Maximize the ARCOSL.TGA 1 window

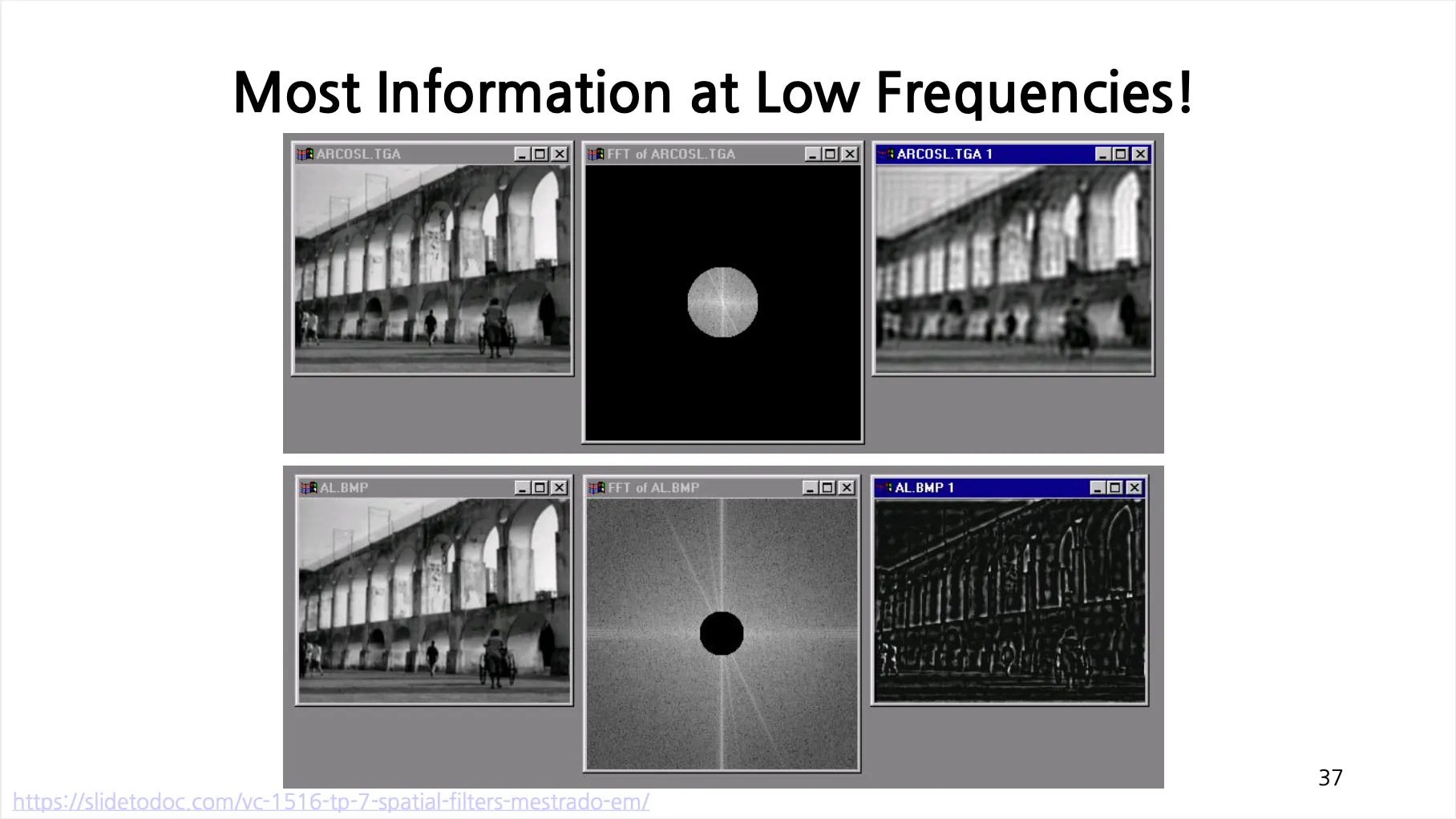[1121, 154]
